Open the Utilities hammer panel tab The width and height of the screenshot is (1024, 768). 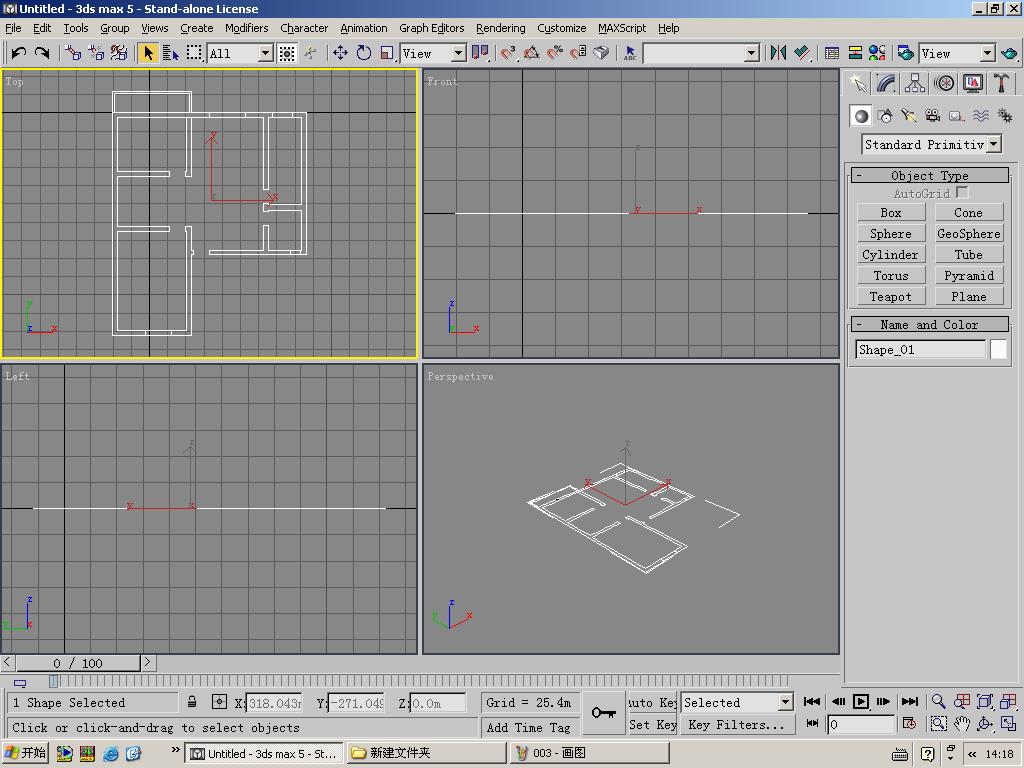click(x=1001, y=84)
